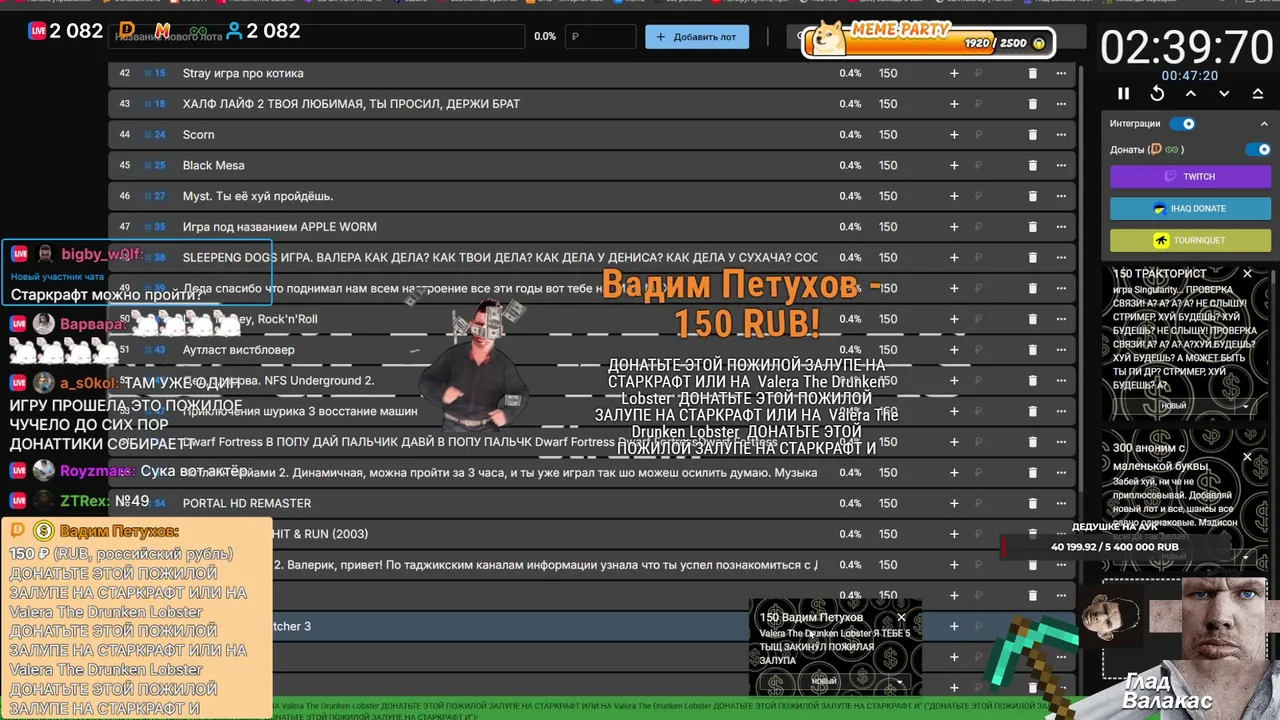
Task: Click the IHAQ DONATE button
Action: point(1190,208)
